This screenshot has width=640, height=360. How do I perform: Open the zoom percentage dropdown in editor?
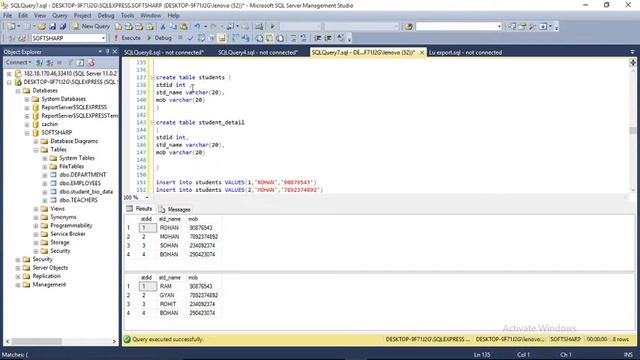[x=147, y=198]
